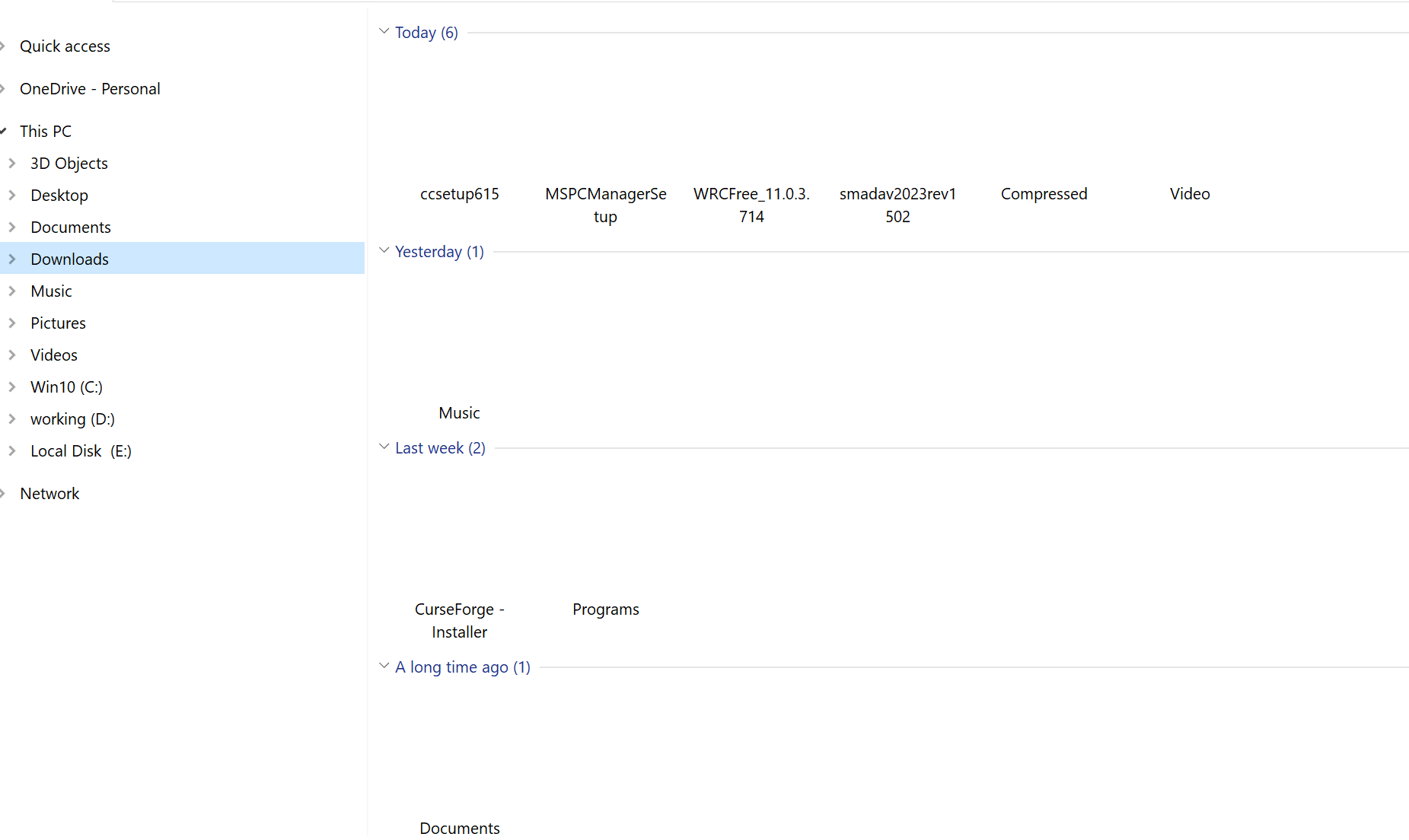Screen dimensions: 1409x840
Task: Select Quick access in navigation pane
Action: [65, 46]
